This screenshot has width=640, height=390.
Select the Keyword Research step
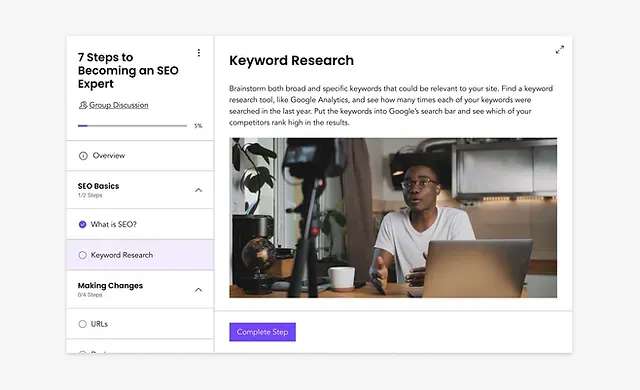[140, 255]
